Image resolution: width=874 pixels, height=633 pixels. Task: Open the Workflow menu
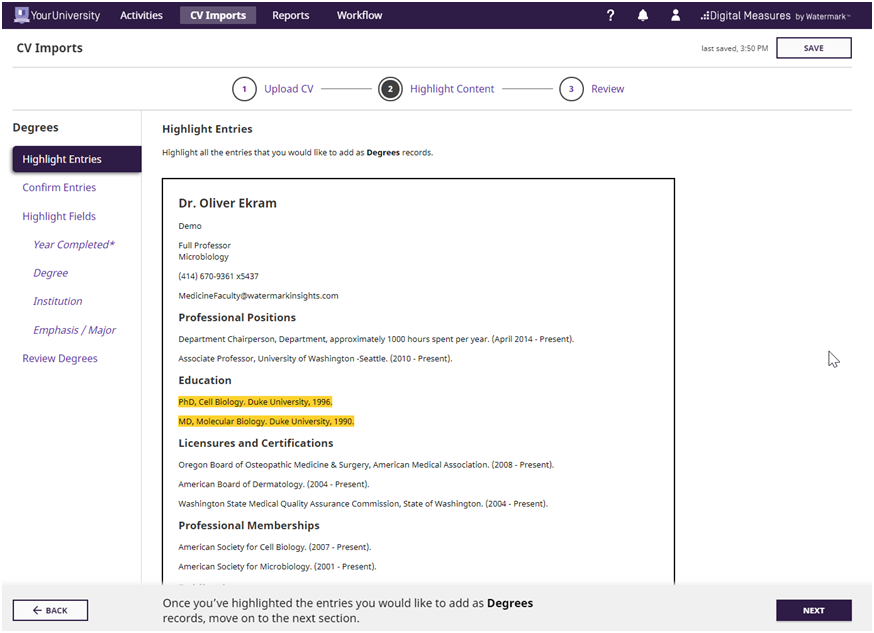click(360, 16)
